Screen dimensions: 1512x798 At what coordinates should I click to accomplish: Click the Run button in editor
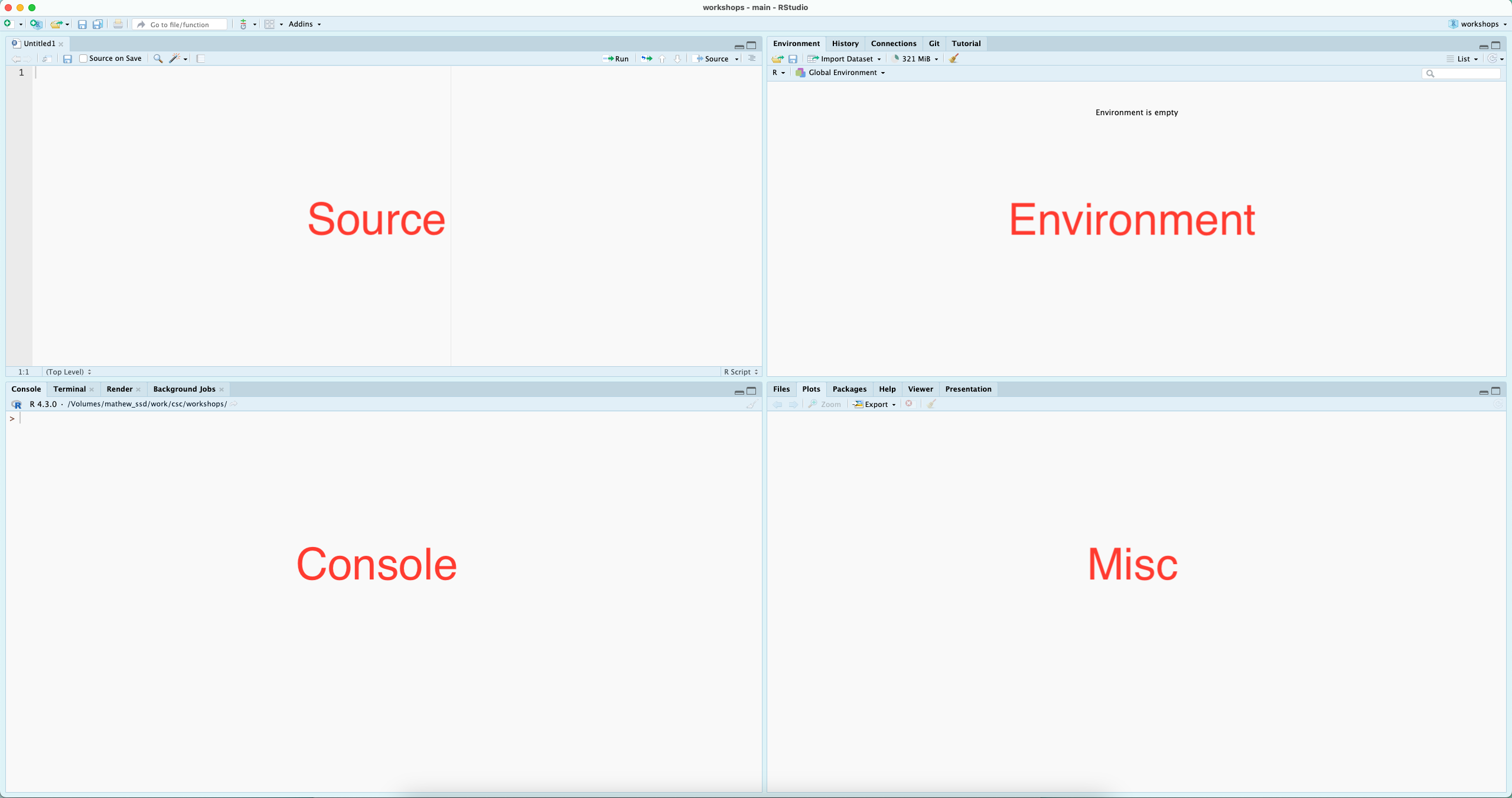point(616,58)
